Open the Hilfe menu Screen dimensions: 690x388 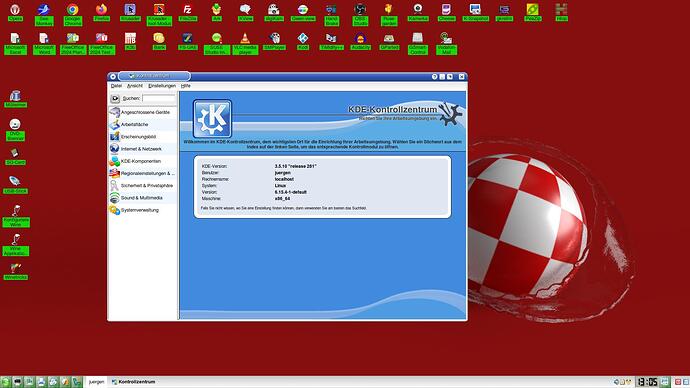186,86
